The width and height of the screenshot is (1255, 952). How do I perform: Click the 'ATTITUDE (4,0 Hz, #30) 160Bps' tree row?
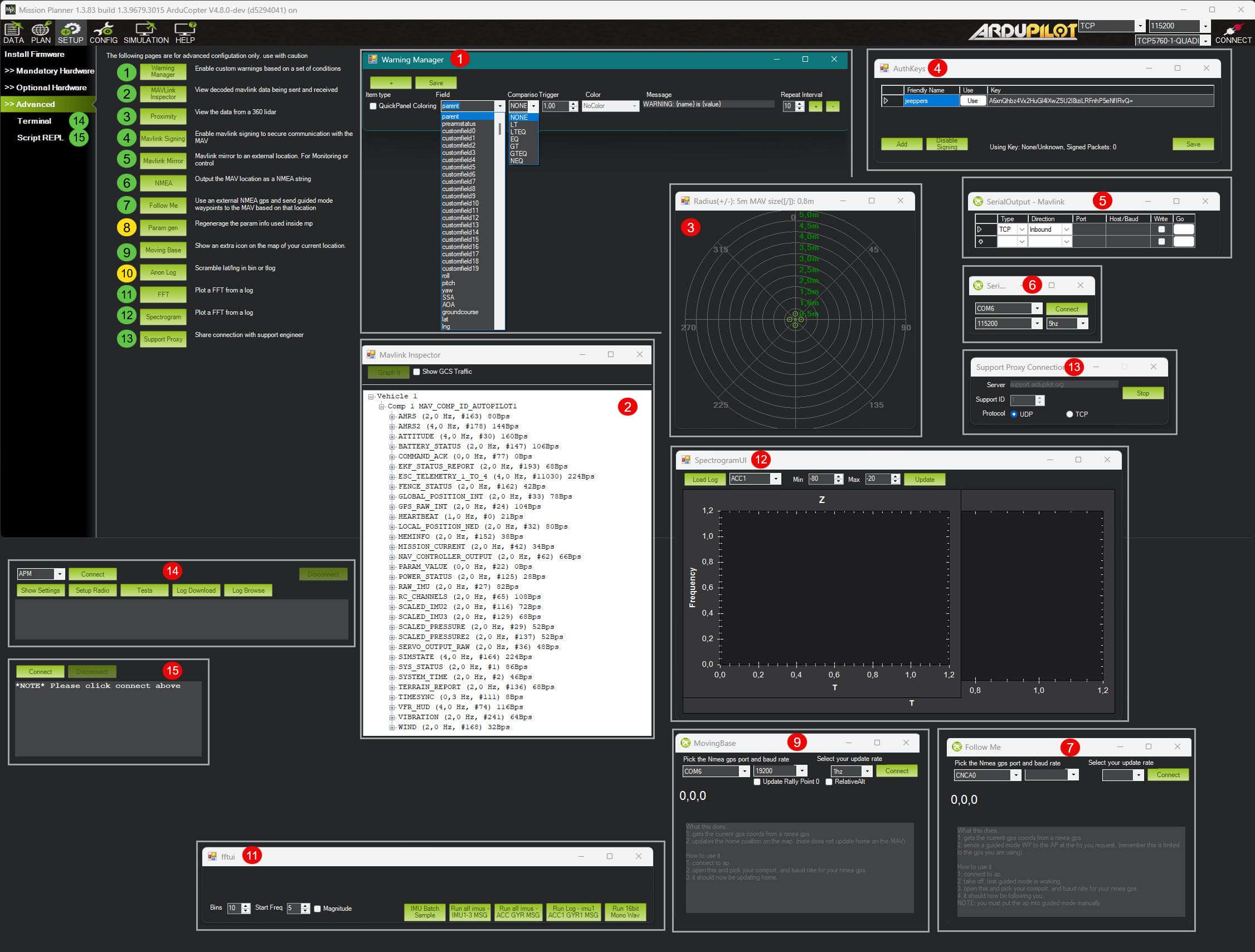point(463,436)
